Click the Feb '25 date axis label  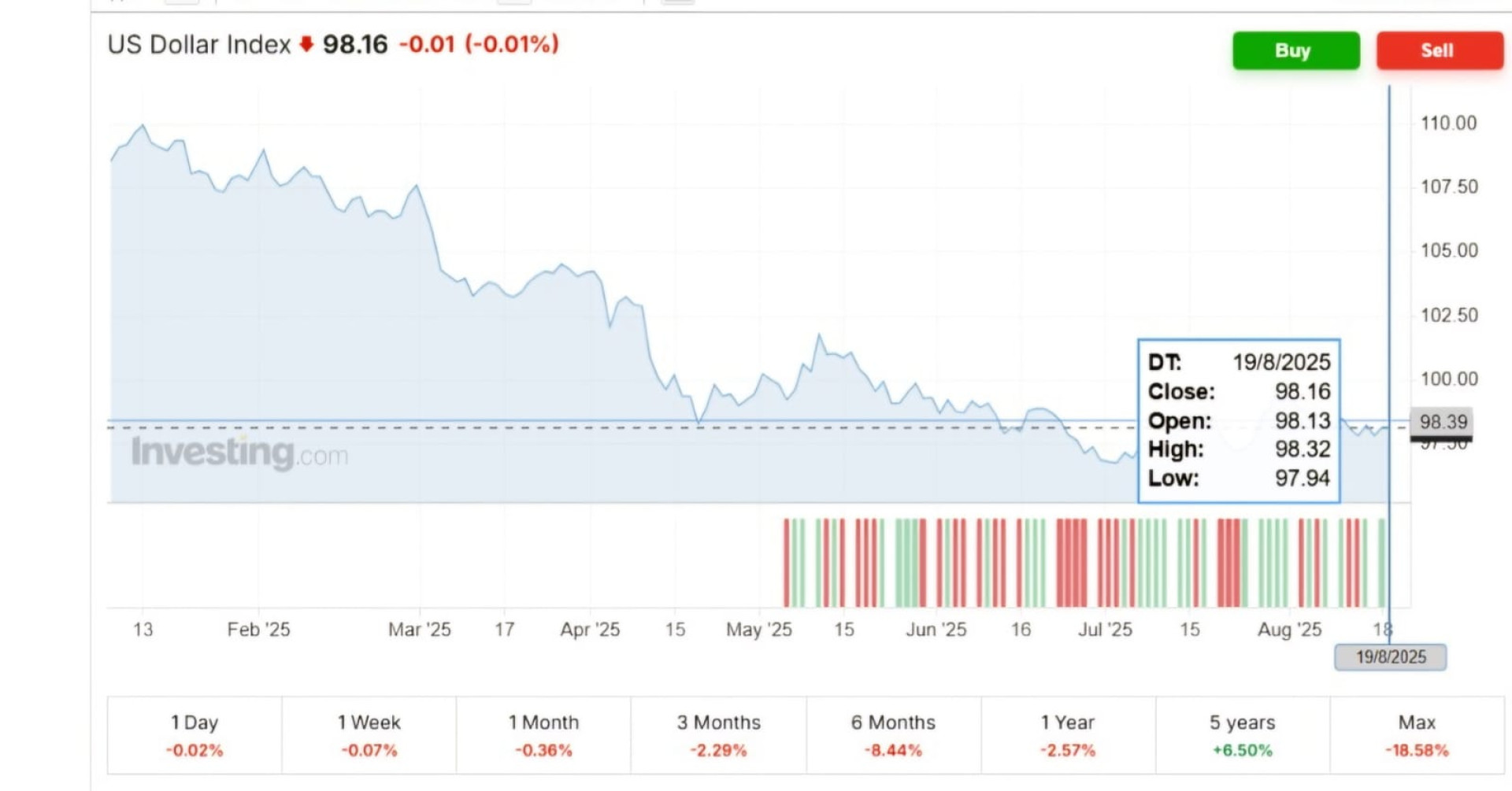click(x=258, y=630)
